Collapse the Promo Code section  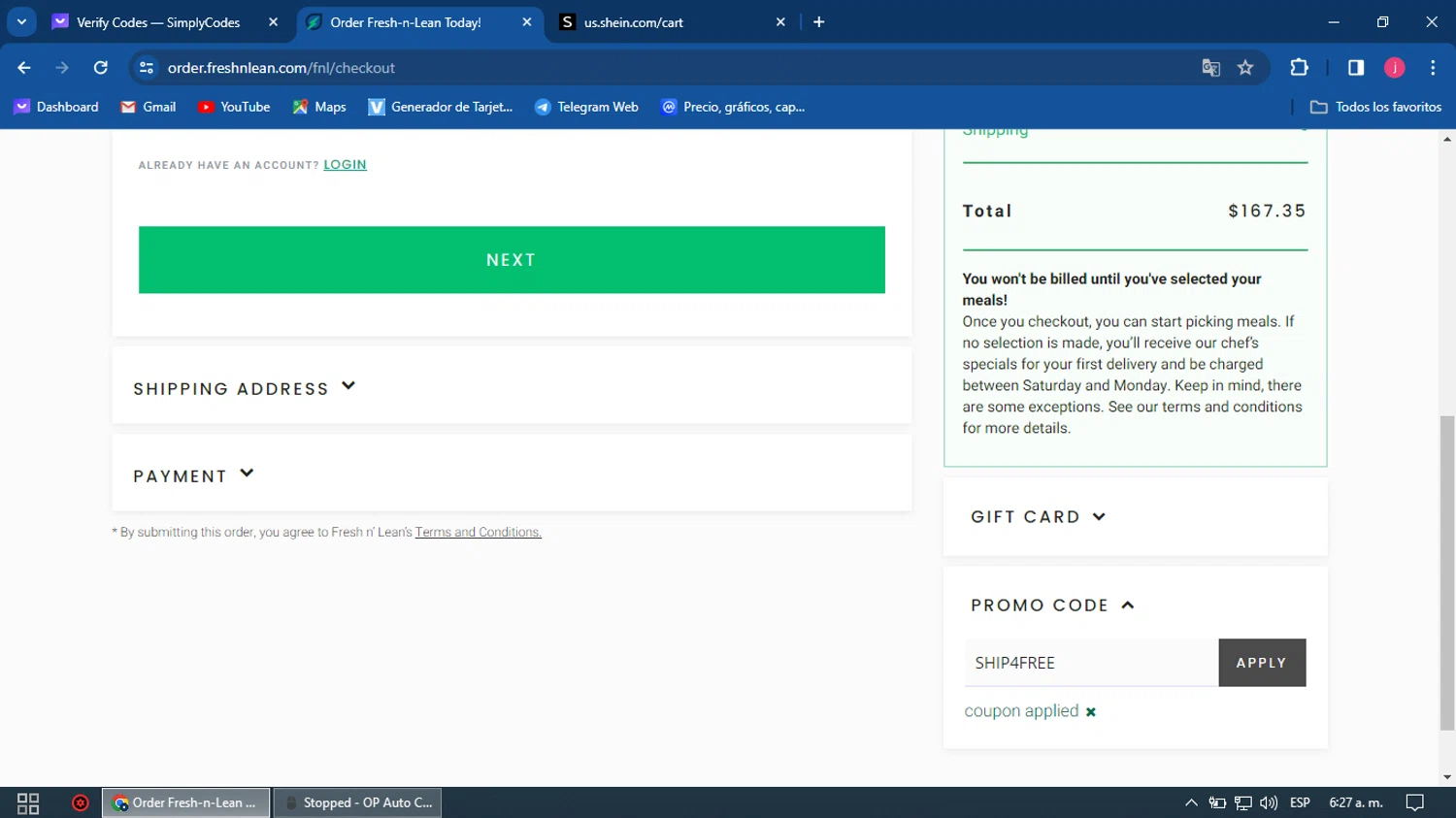1052,605
